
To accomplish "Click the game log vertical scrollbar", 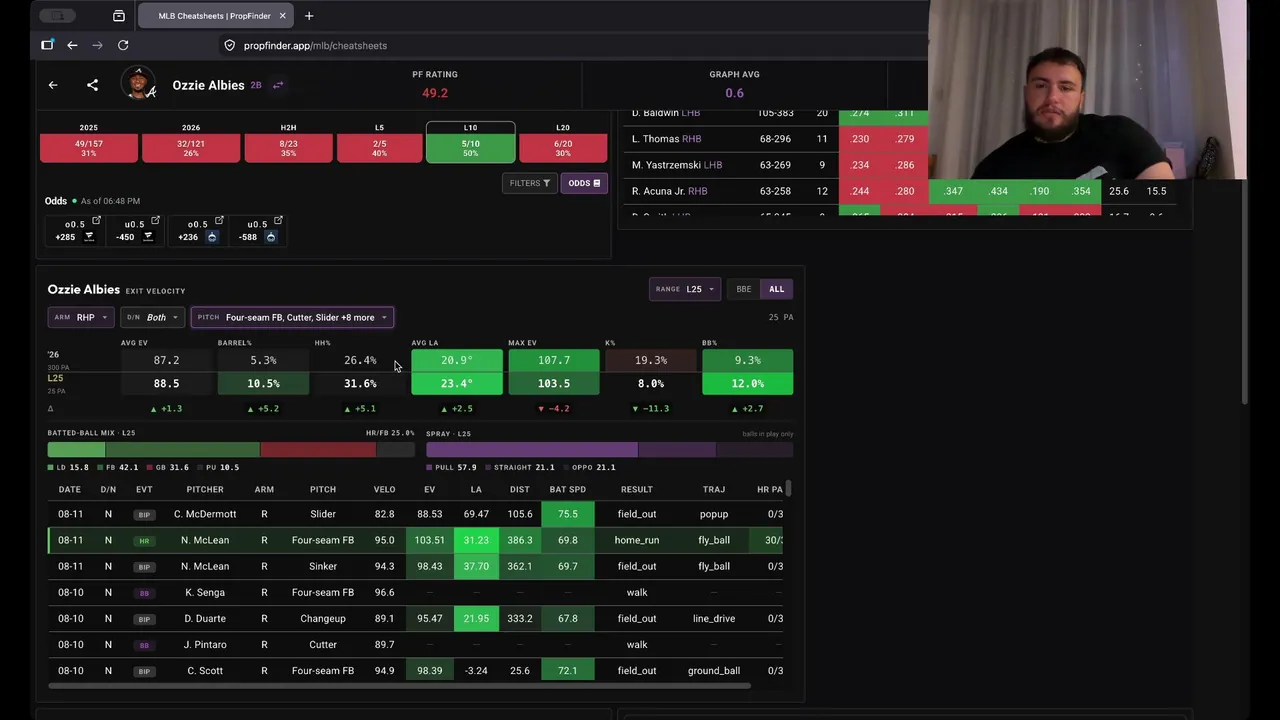I will (x=789, y=489).
